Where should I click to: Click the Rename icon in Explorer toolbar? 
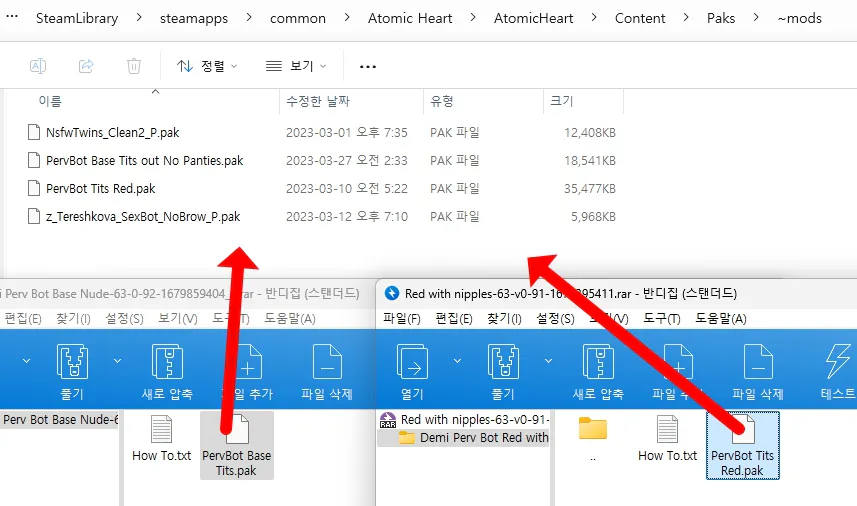pyautogui.click(x=37, y=66)
